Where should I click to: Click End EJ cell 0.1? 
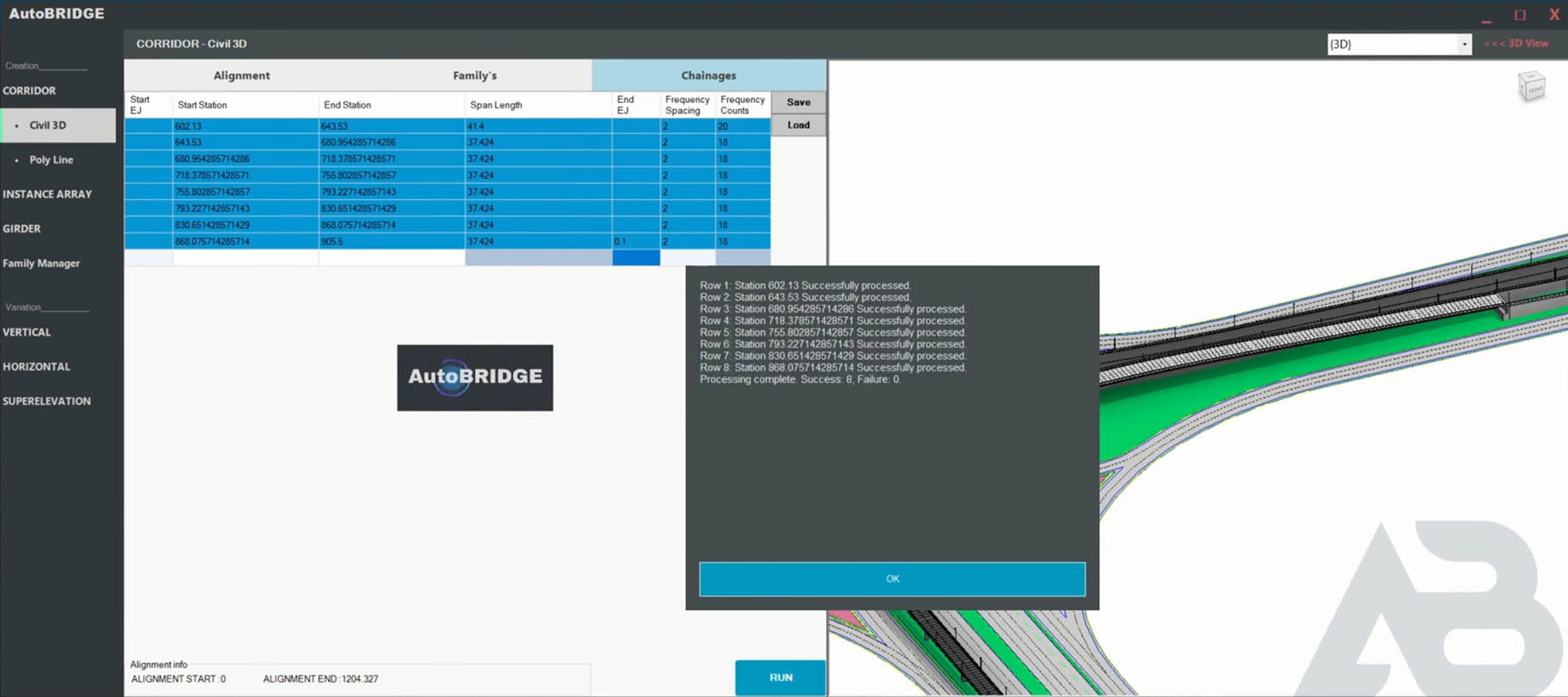(x=635, y=242)
